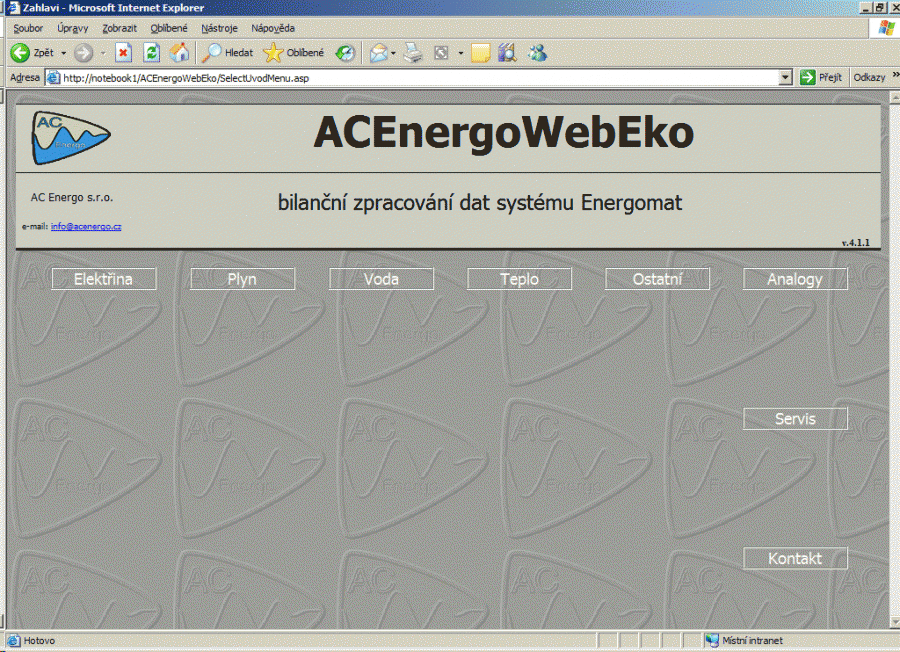Viewport: 900px width, 652px height.
Task: Click the Přejít go button
Action: (x=821, y=77)
